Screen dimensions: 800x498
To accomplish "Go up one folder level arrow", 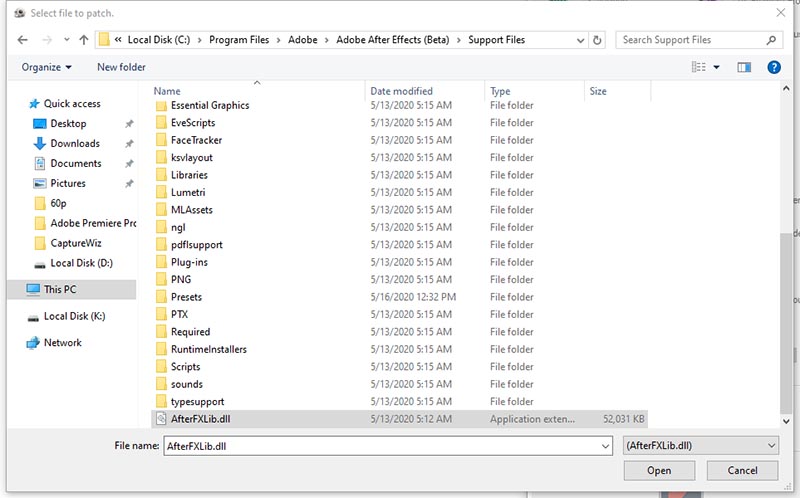I will [x=84, y=40].
